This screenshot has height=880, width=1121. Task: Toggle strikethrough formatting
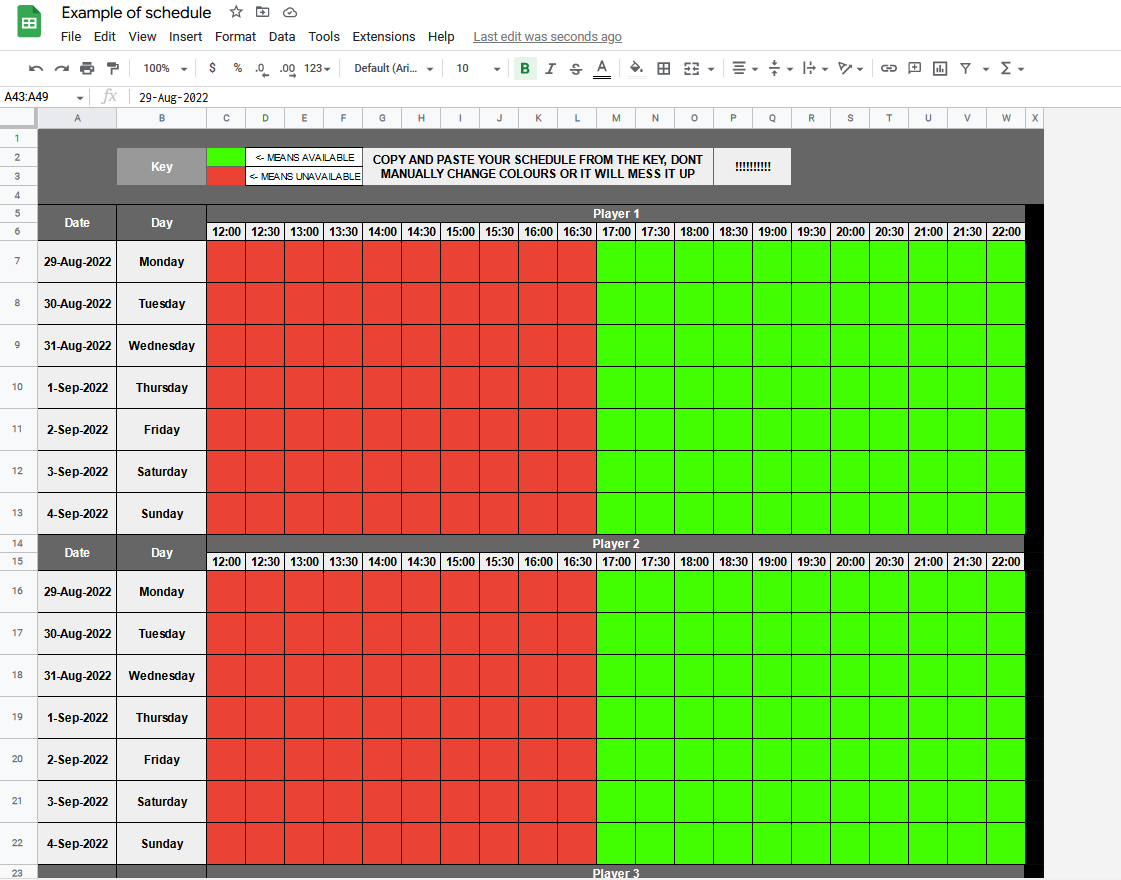pos(576,69)
